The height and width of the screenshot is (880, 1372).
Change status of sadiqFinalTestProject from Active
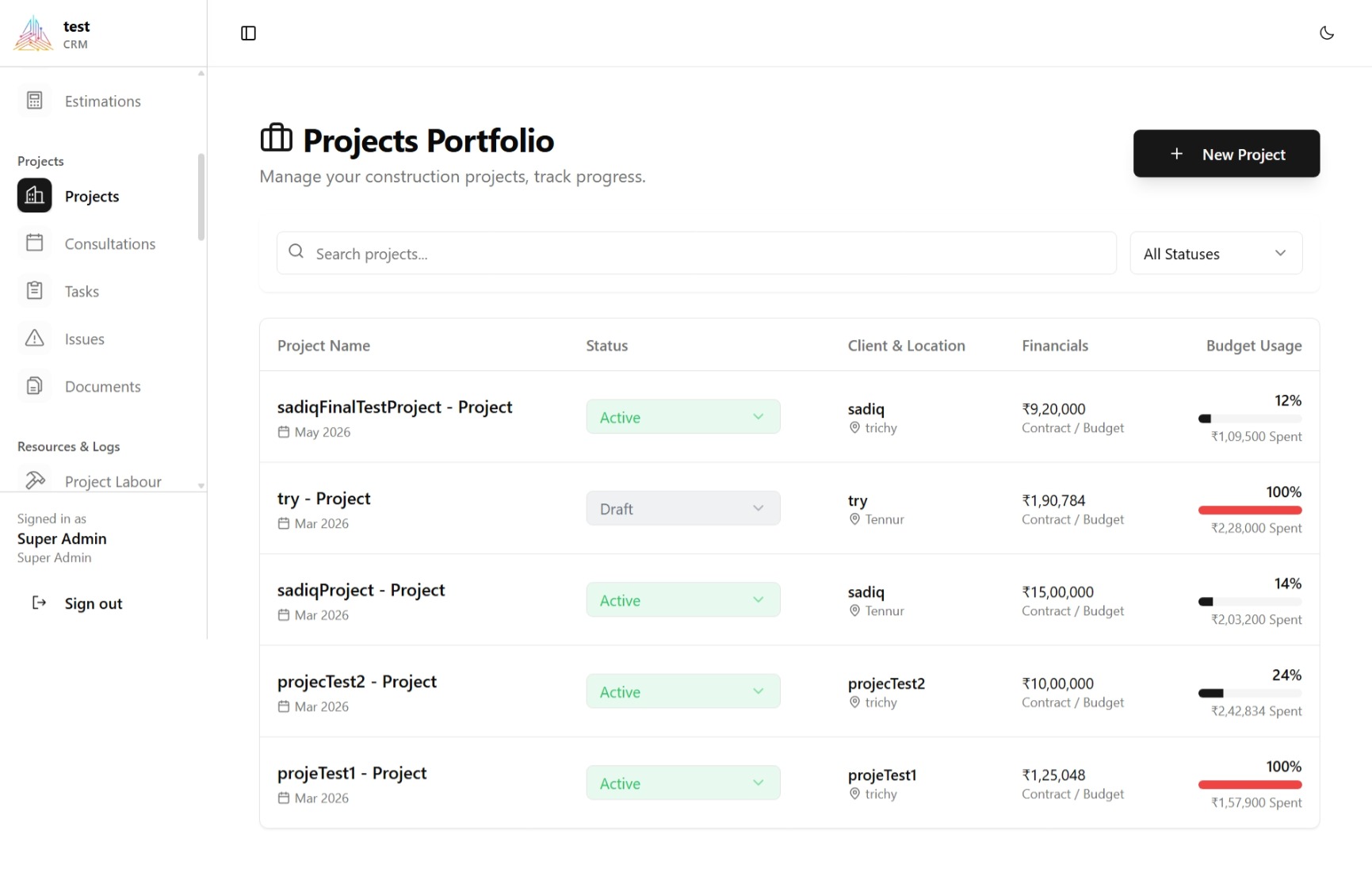[x=683, y=417]
